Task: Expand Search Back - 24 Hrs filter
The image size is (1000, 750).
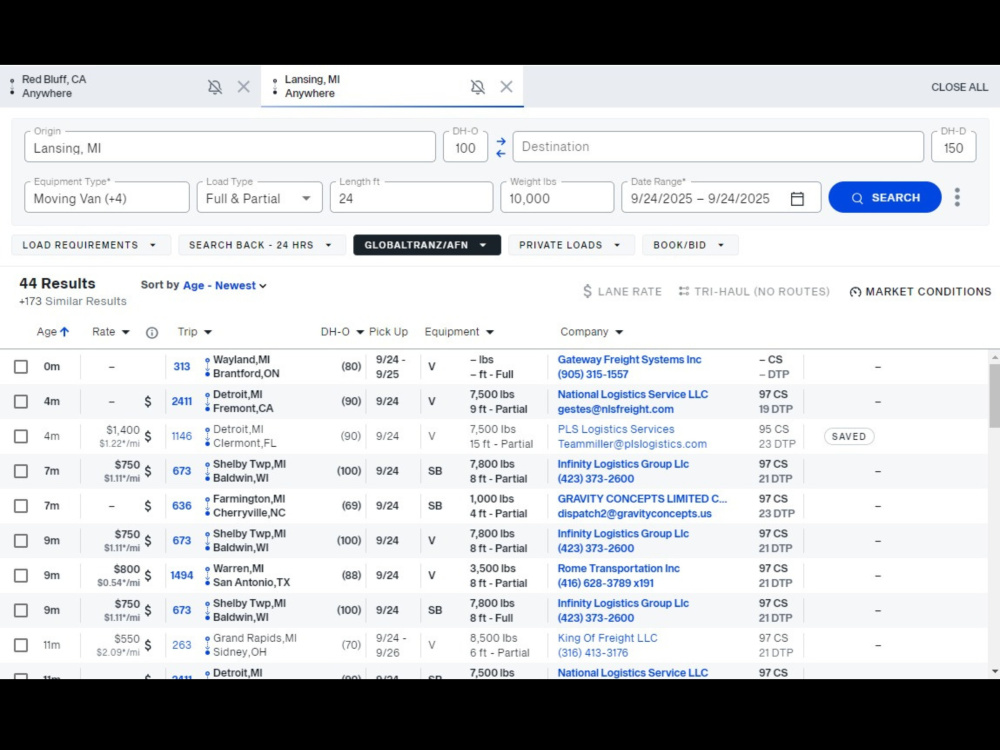Action: [261, 245]
